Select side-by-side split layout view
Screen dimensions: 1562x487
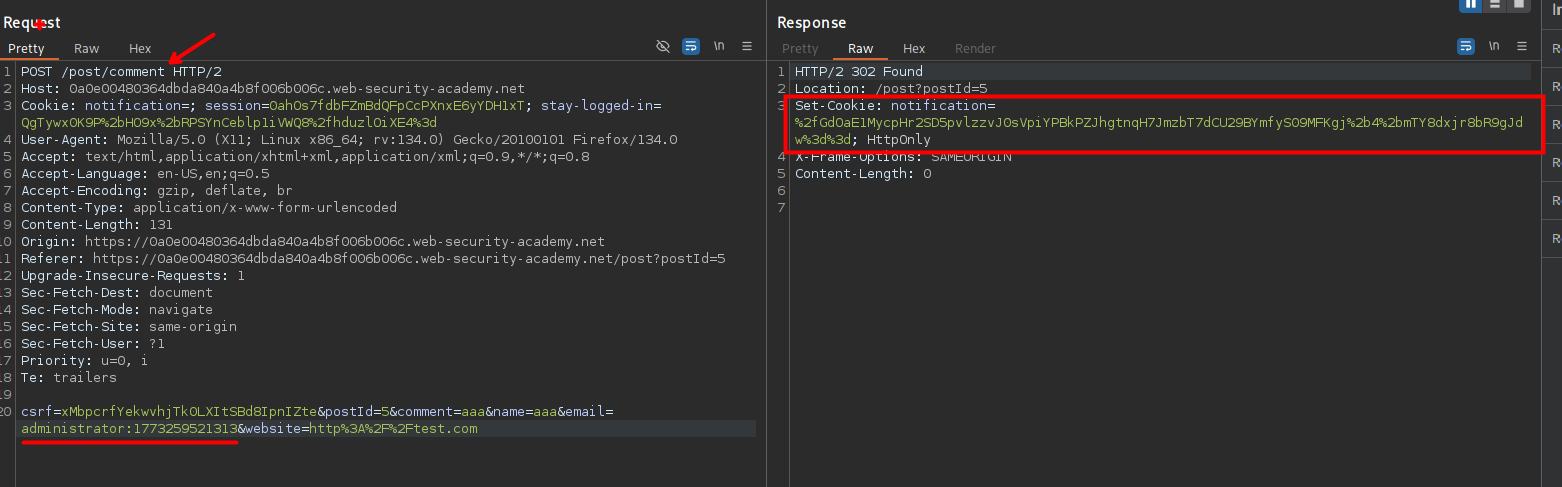pos(1471,4)
